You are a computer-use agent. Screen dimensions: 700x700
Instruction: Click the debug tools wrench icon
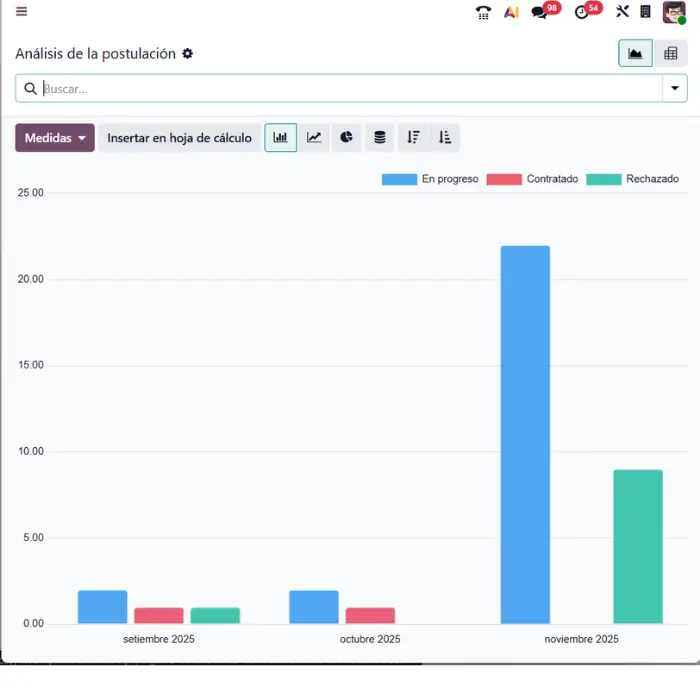point(622,12)
